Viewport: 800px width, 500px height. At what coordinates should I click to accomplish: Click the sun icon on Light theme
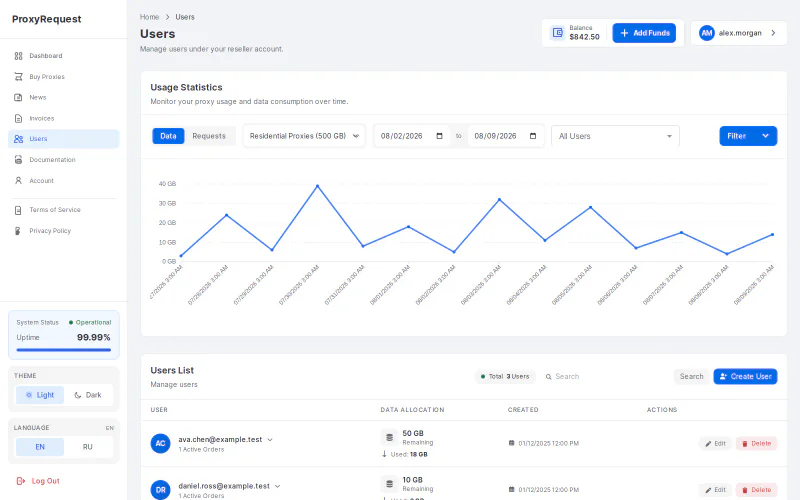(29, 395)
